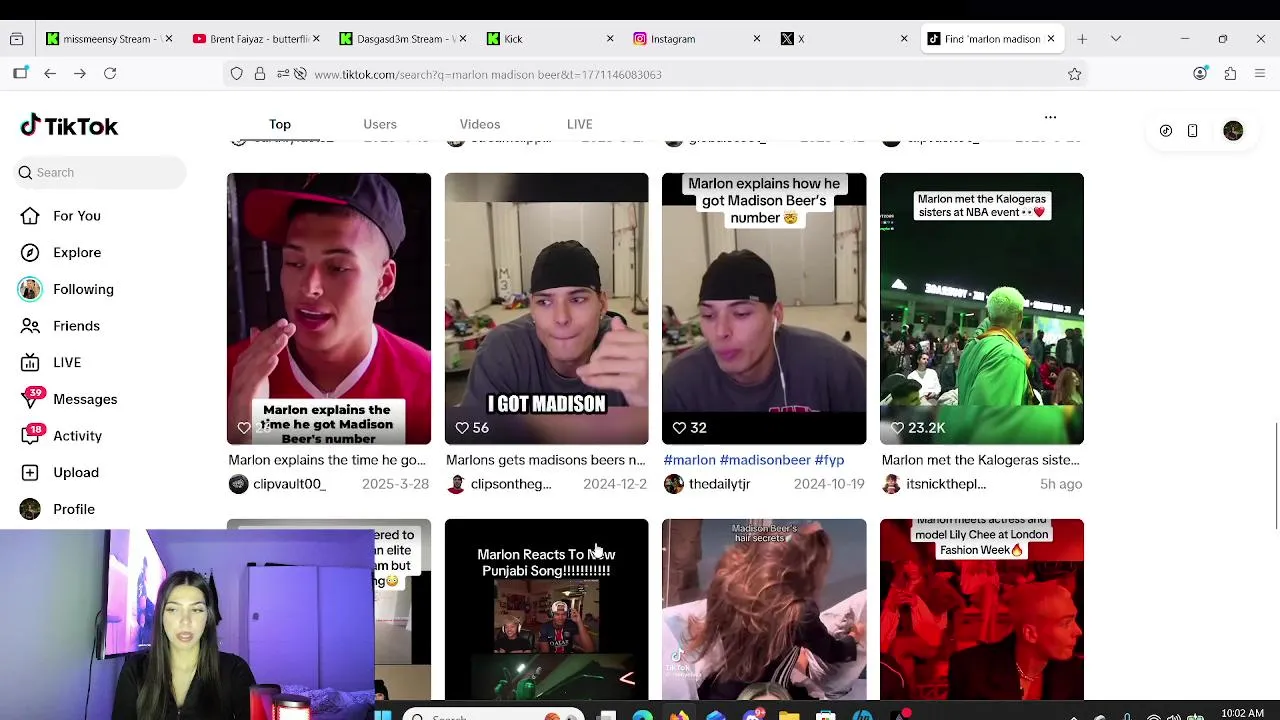This screenshot has width=1280, height=720.
Task: Click the TikTok search field
Action: click(x=101, y=173)
